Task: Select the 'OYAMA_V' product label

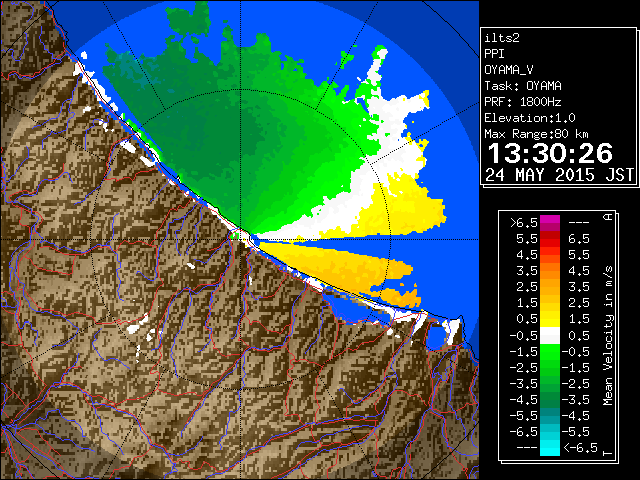Action: tap(509, 70)
